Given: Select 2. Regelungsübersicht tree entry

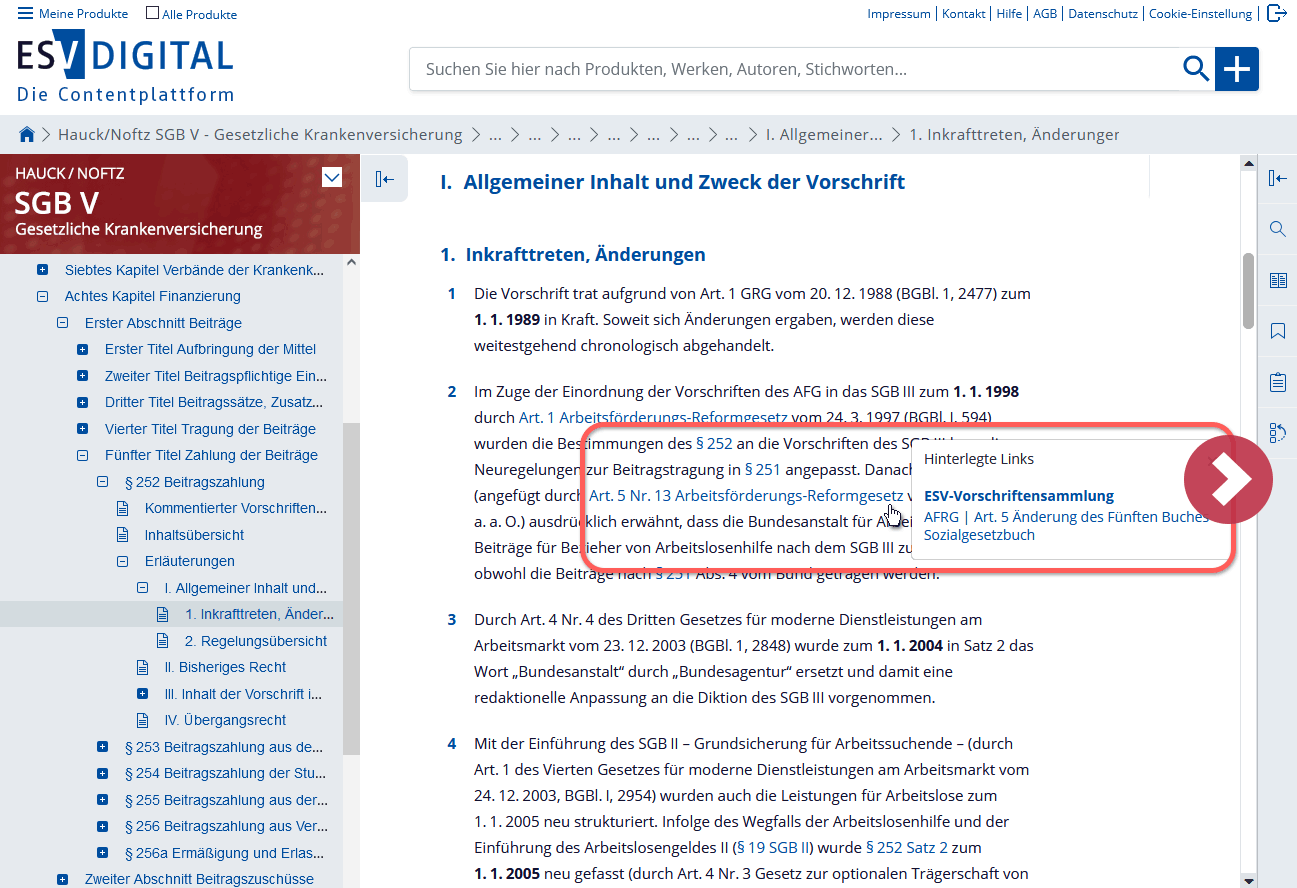Looking at the screenshot, I should tap(256, 641).
